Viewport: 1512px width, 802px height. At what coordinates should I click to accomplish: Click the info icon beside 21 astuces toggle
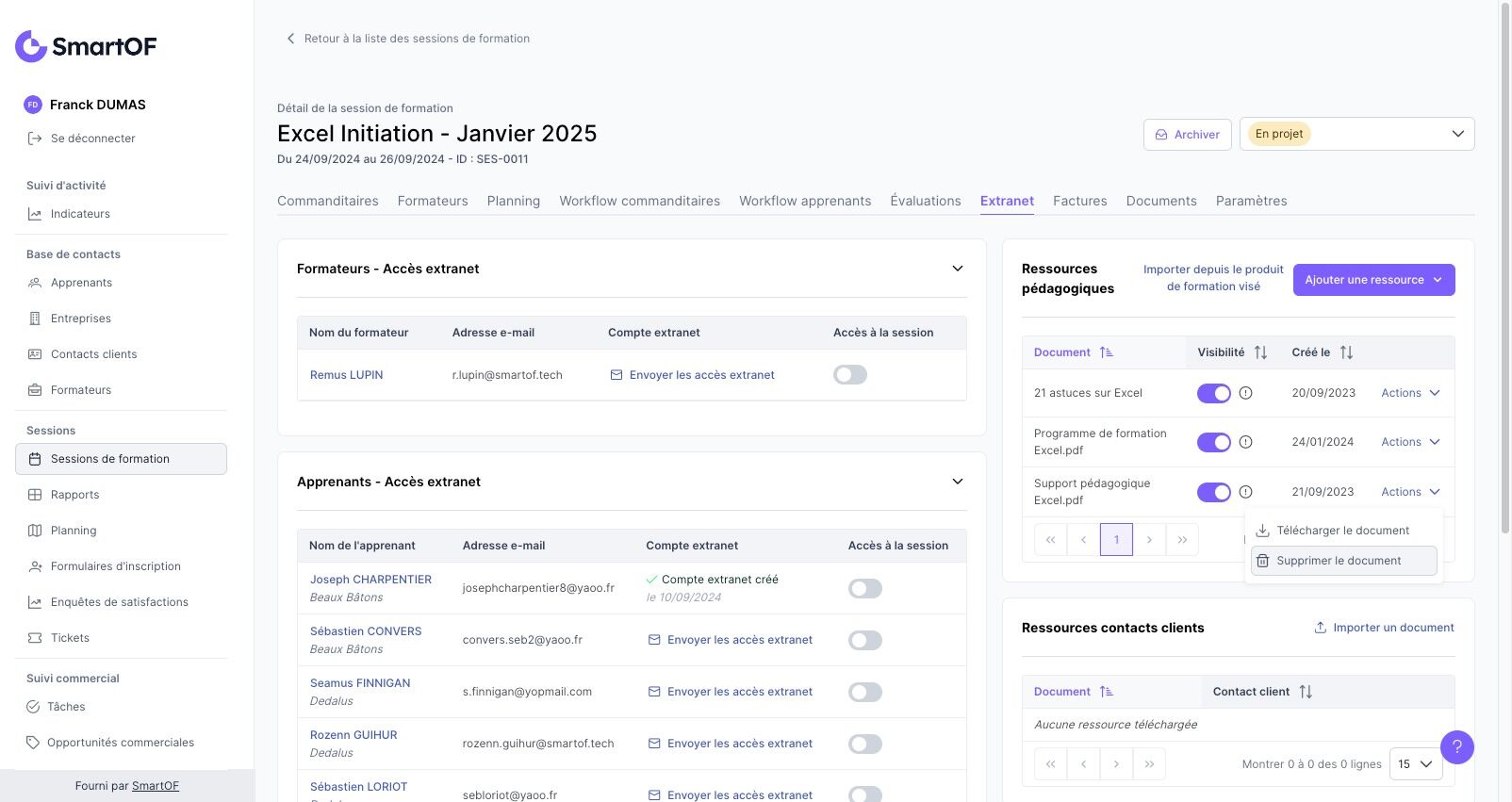(x=1245, y=393)
